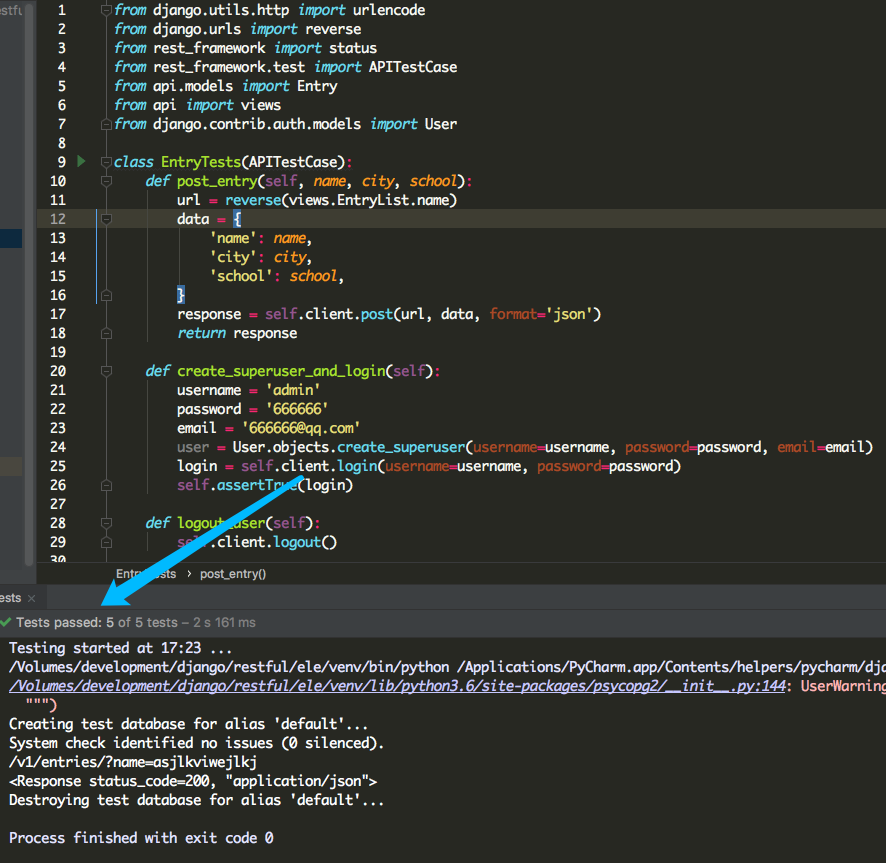Click 'return response' on line 18

237,333
